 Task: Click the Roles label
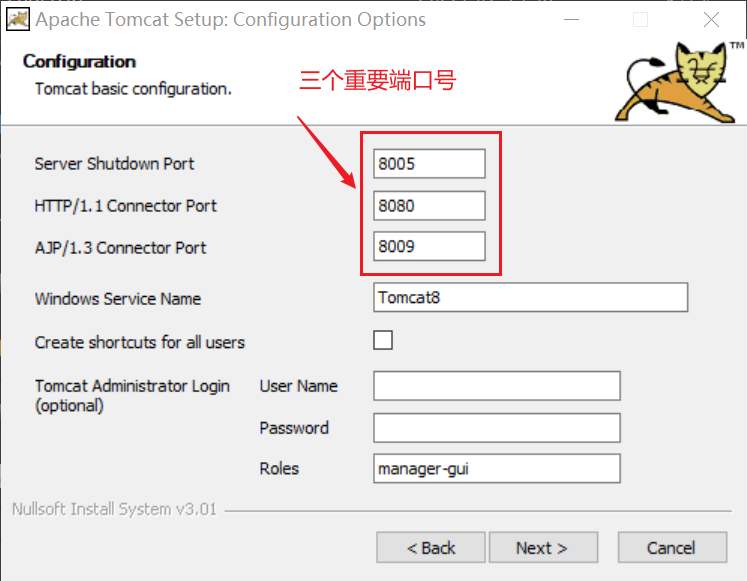point(279,469)
